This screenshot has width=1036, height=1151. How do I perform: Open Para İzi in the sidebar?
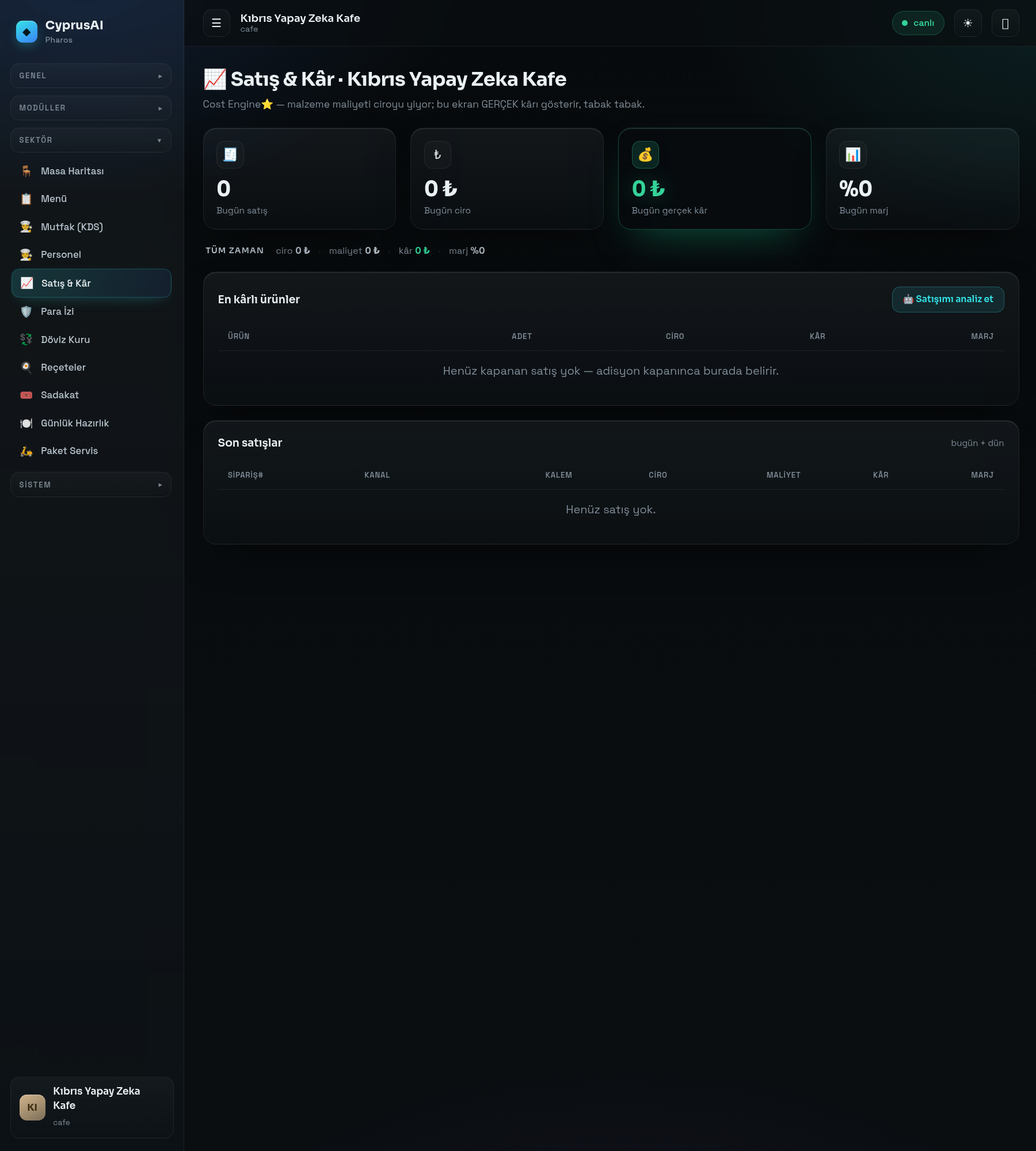tap(91, 311)
